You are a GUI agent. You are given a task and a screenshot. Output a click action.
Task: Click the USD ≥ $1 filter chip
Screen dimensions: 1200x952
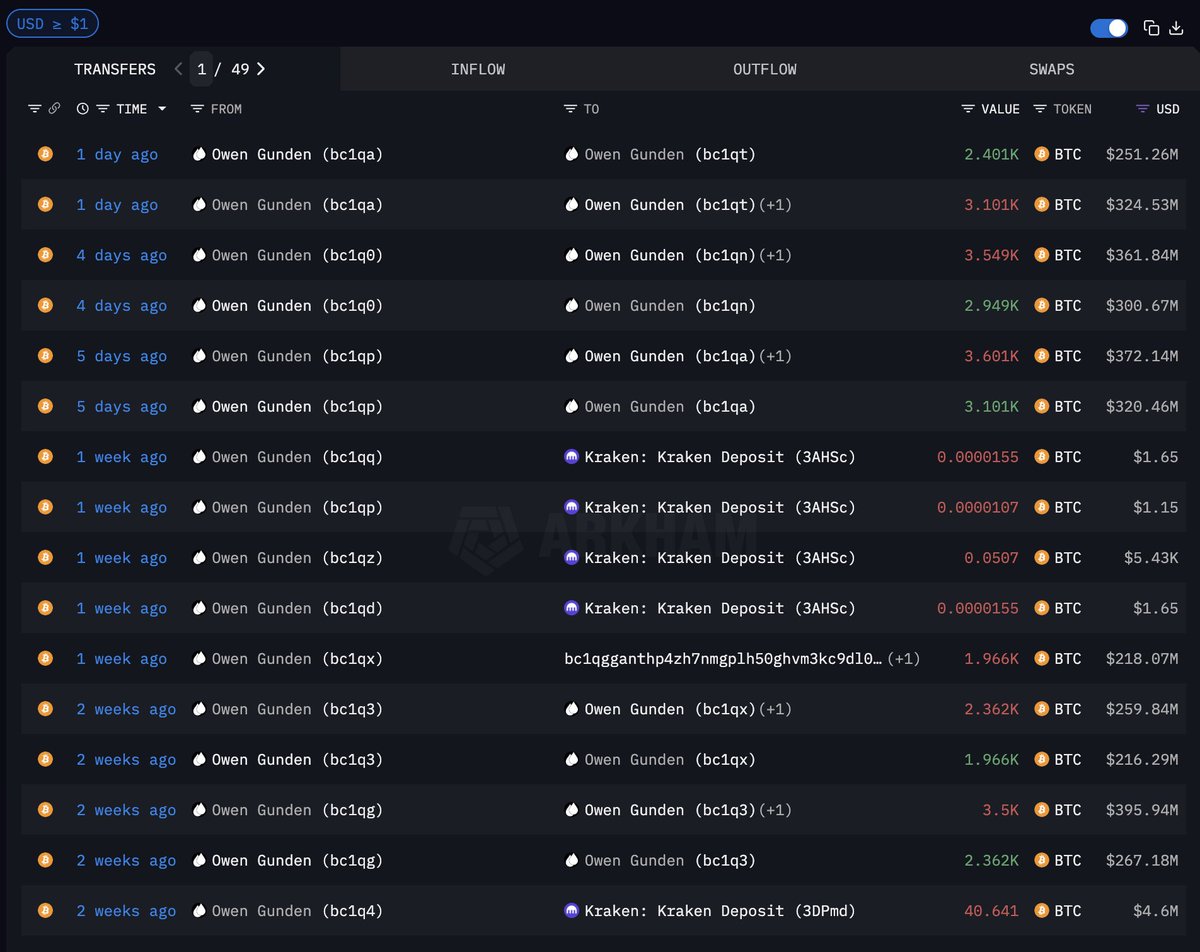click(52, 23)
